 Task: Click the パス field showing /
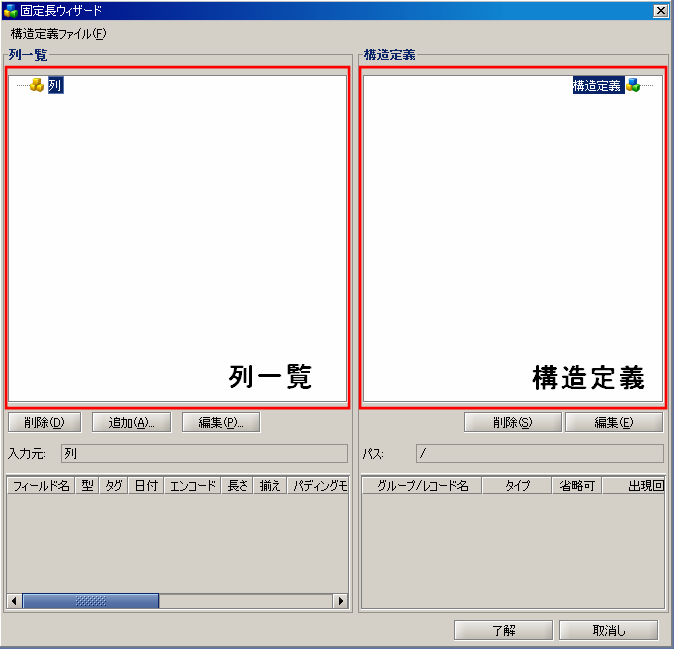tap(539, 453)
